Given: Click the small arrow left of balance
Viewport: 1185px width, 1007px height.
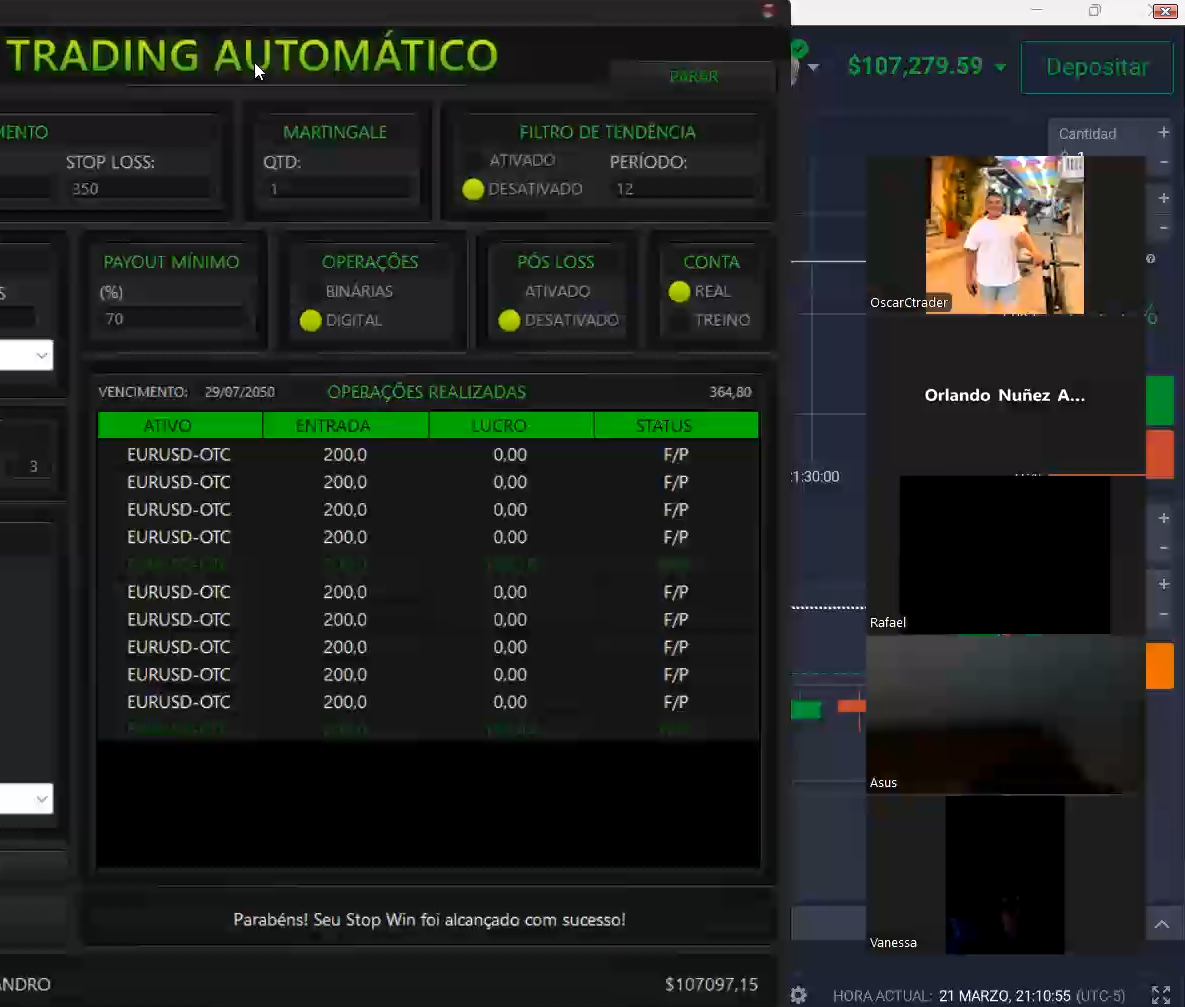Looking at the screenshot, I should 813,67.
